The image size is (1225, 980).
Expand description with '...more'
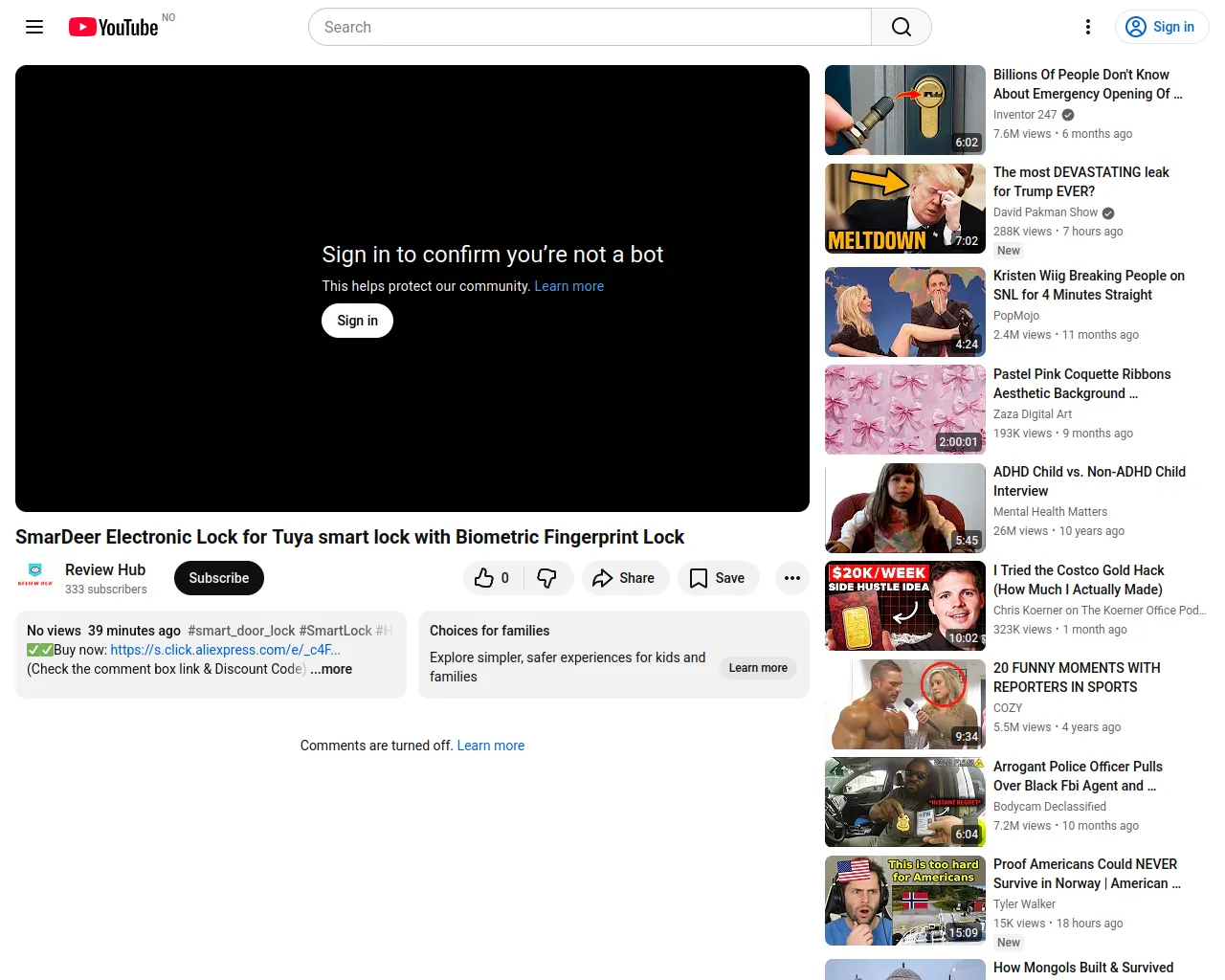[331, 669]
